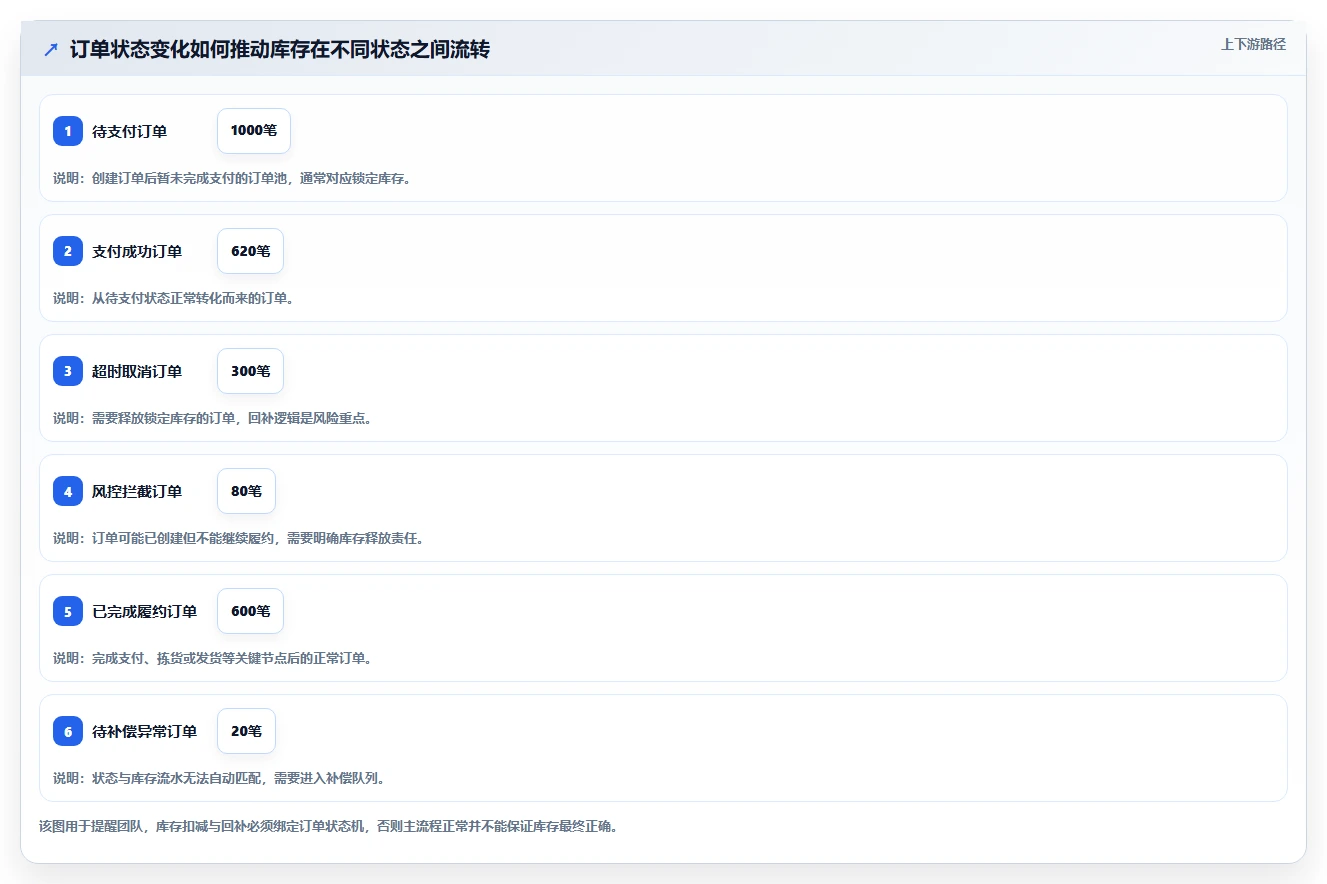Click the 300笔 value chip
Viewport: 1327px width, 884px height.
[x=250, y=371]
